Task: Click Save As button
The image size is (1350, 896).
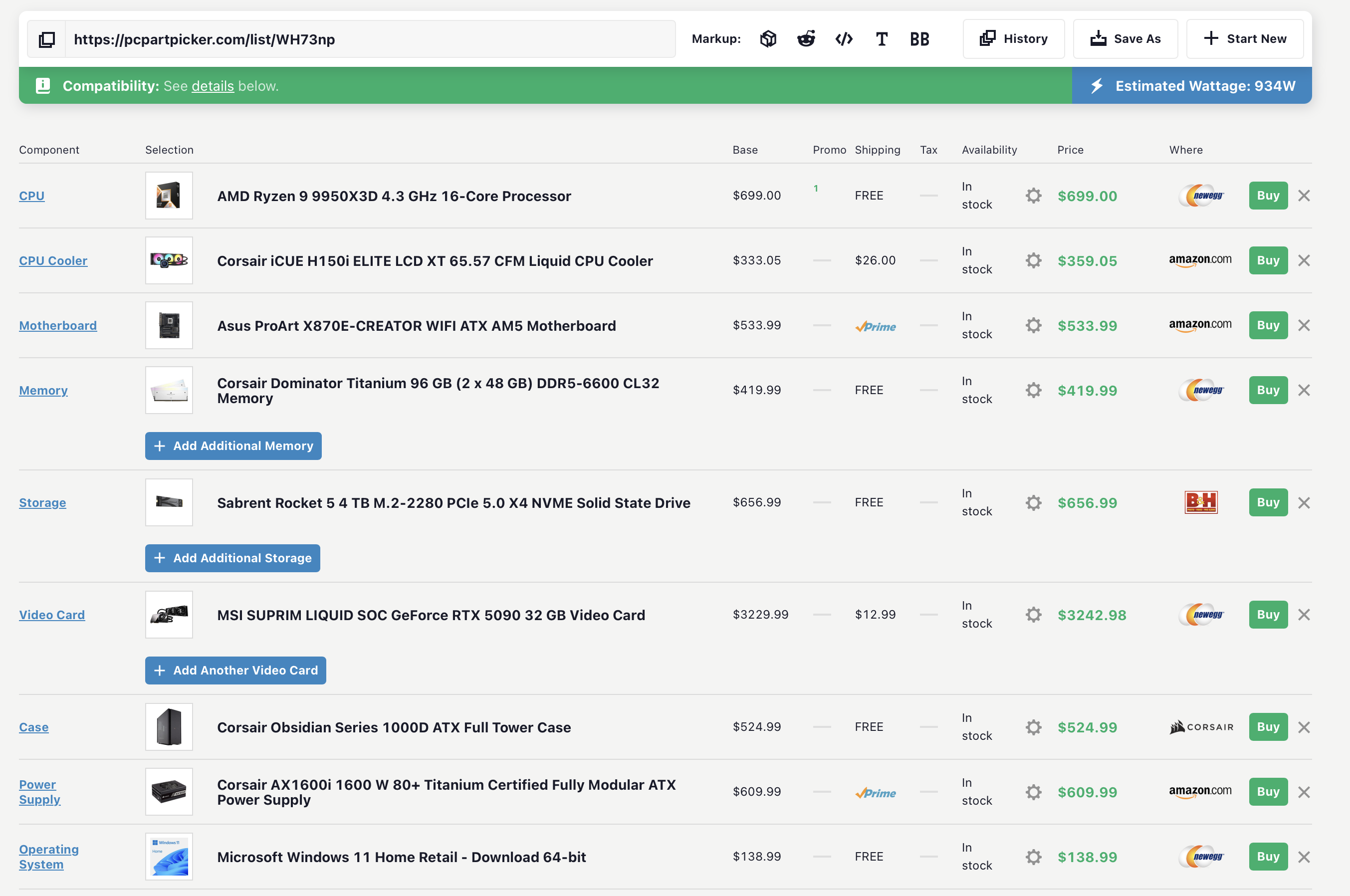Action: [x=1125, y=39]
